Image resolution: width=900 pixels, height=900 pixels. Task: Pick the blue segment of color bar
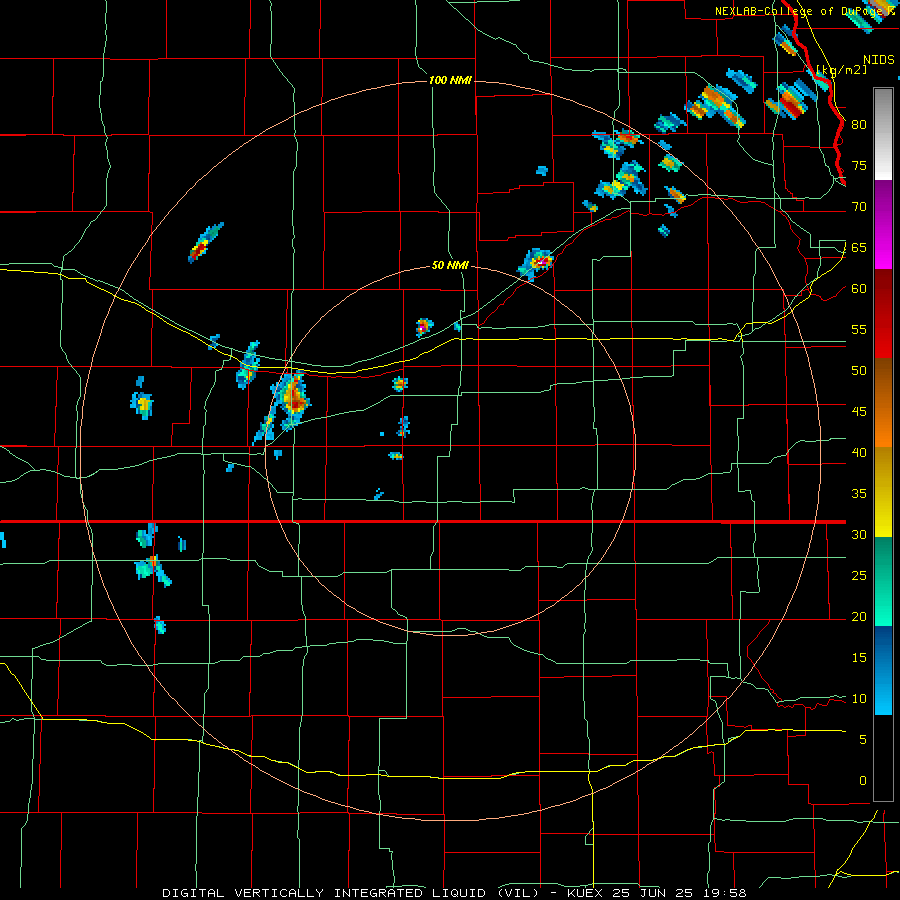point(883,670)
